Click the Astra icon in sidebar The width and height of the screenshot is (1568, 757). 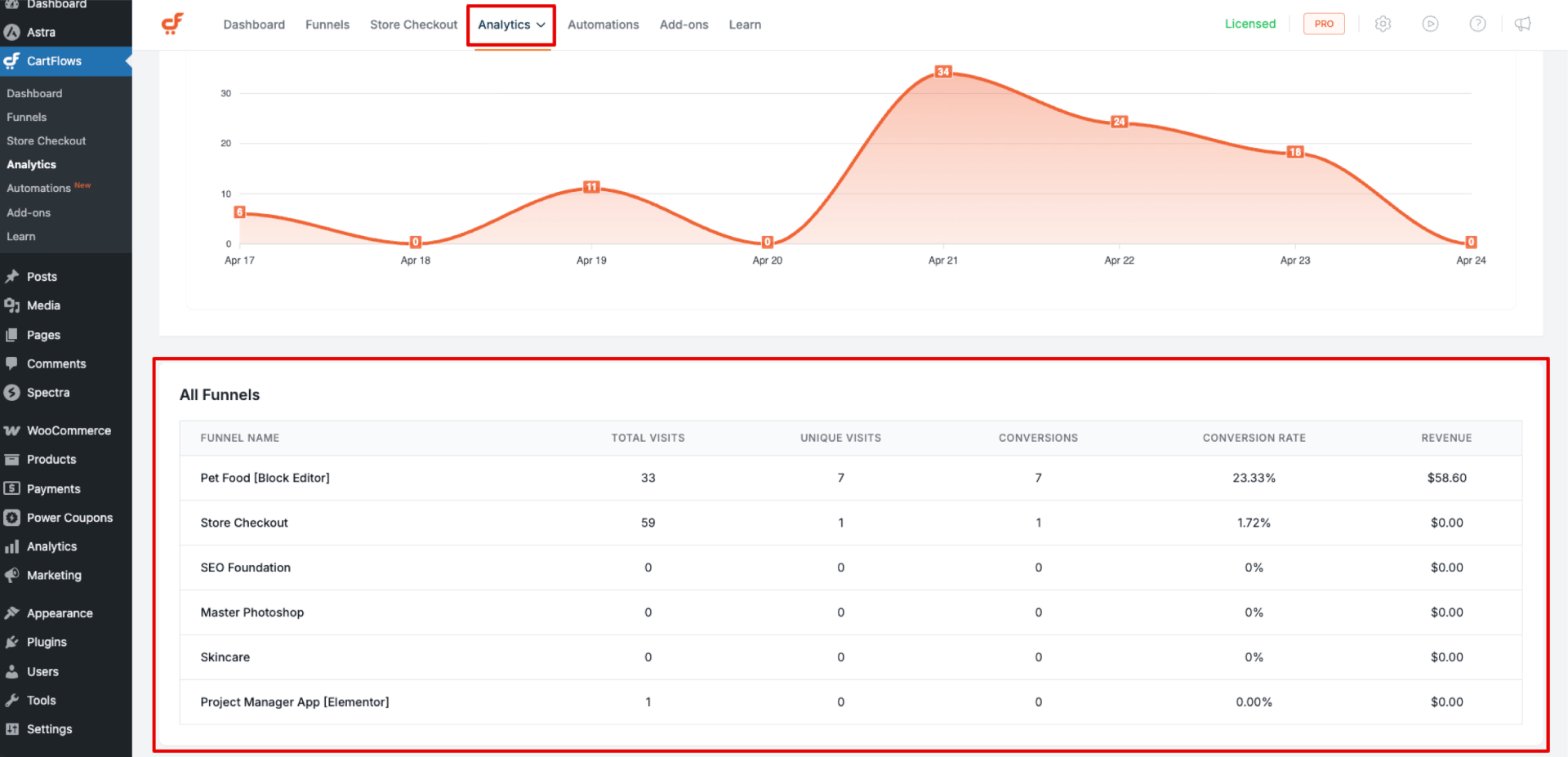(x=12, y=32)
